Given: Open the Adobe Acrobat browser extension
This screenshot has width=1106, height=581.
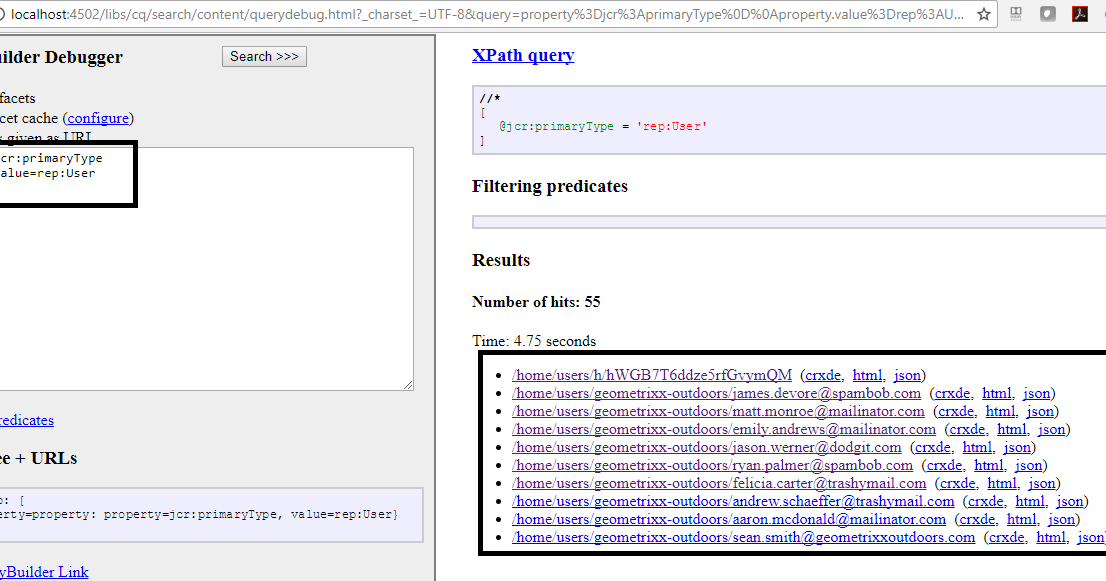Looking at the screenshot, I should click(1080, 15).
